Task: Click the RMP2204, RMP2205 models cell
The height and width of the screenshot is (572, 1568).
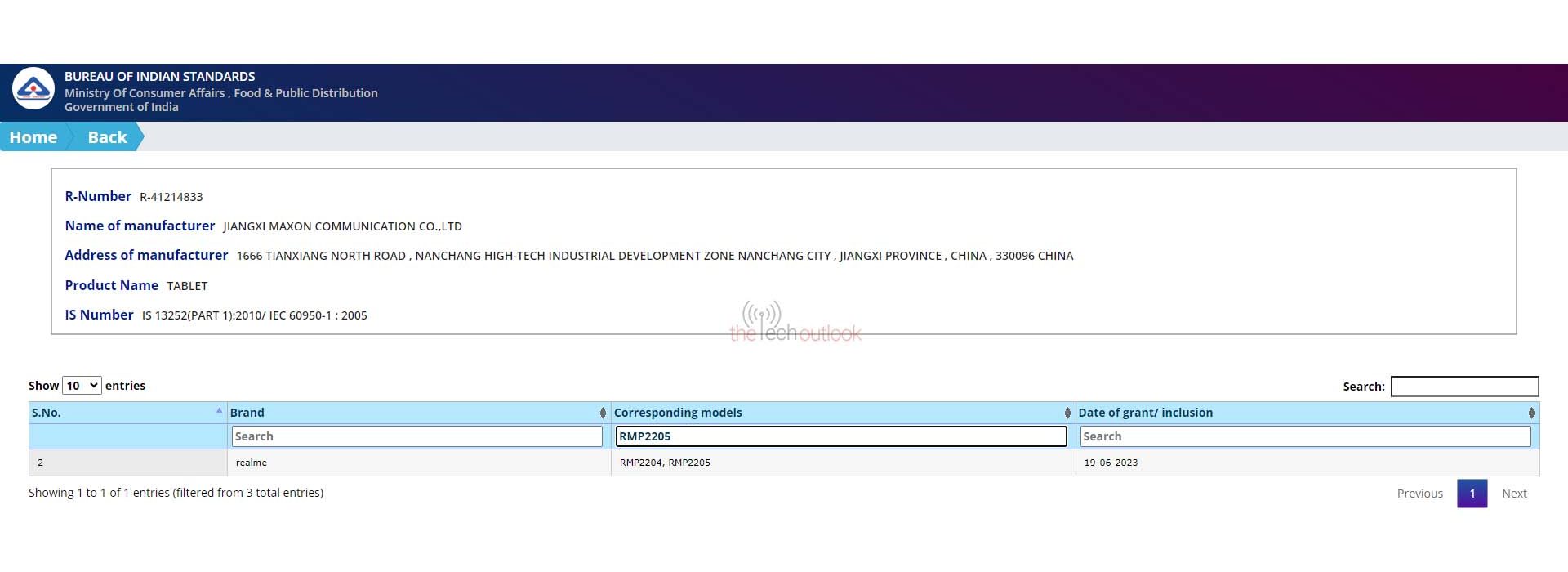Action: point(665,463)
